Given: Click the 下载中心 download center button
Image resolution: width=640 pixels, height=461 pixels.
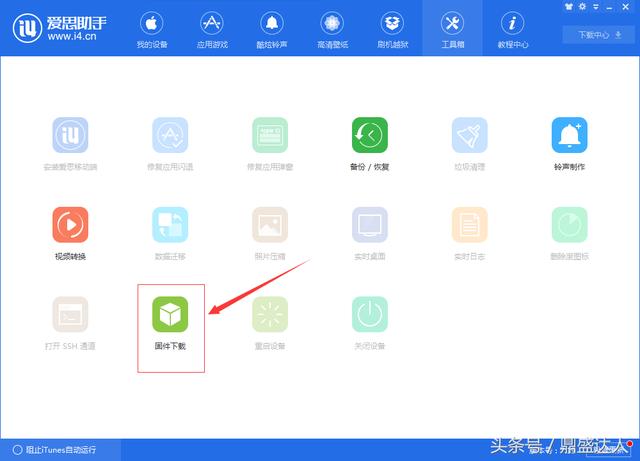Looking at the screenshot, I should [599, 35].
